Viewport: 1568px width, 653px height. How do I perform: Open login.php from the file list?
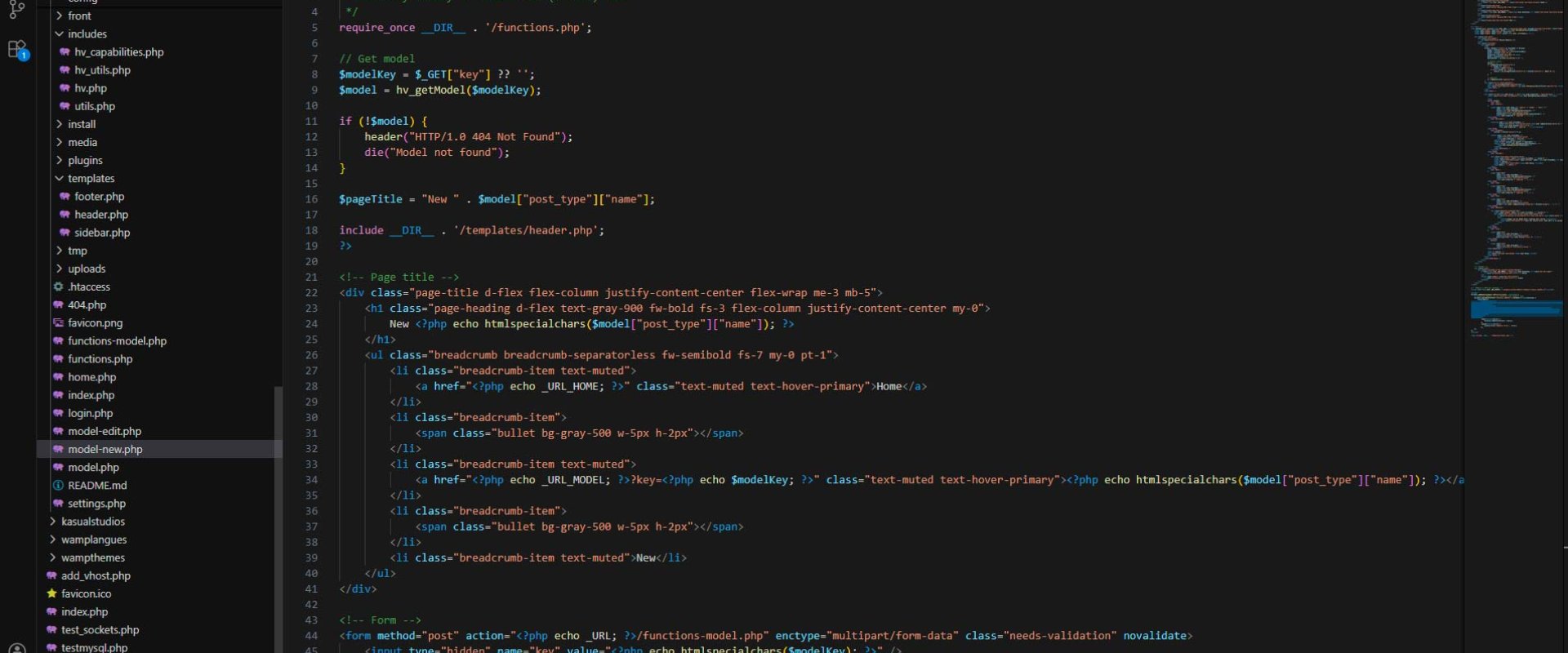[x=90, y=413]
